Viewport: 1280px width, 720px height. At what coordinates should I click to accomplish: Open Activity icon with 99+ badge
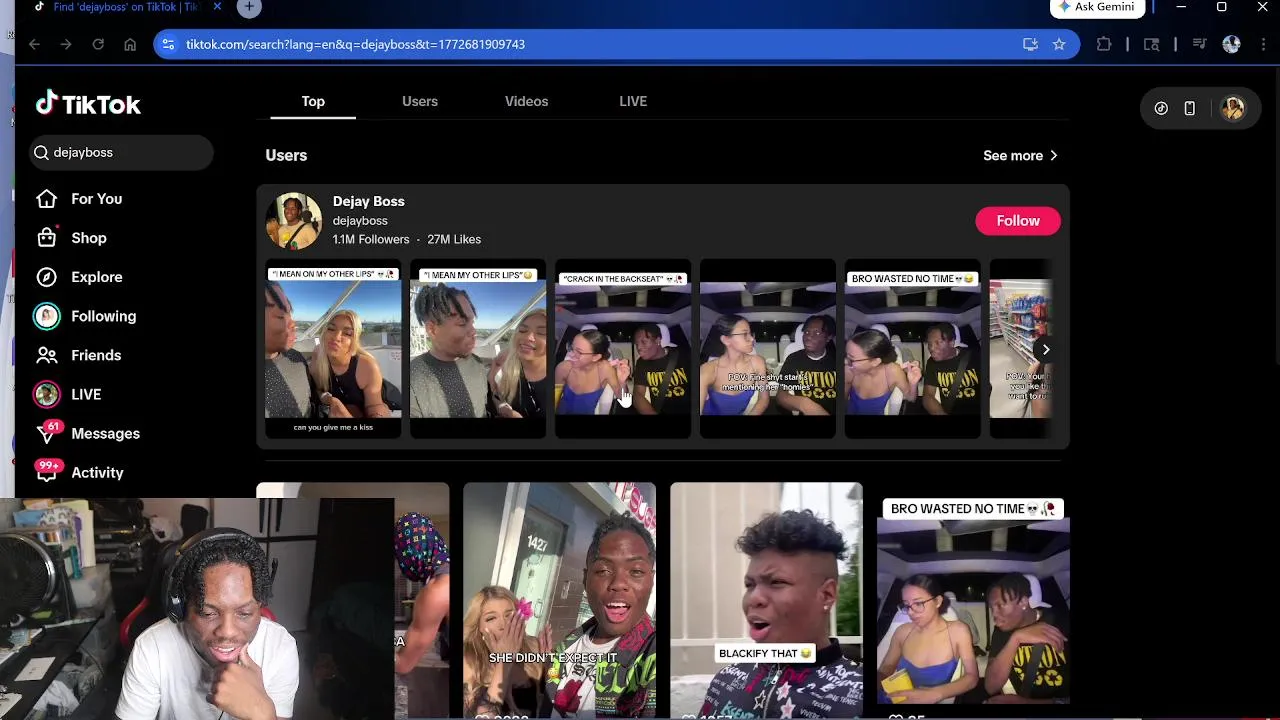[47, 471]
